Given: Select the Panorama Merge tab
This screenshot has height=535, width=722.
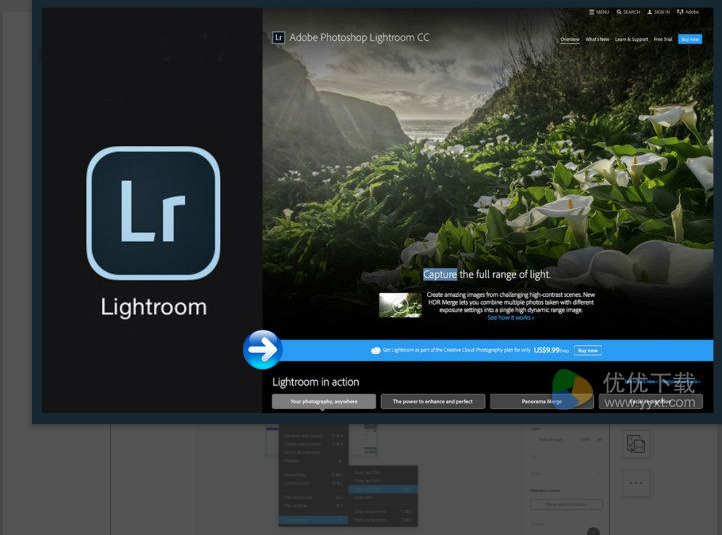Looking at the screenshot, I should tap(542, 401).
